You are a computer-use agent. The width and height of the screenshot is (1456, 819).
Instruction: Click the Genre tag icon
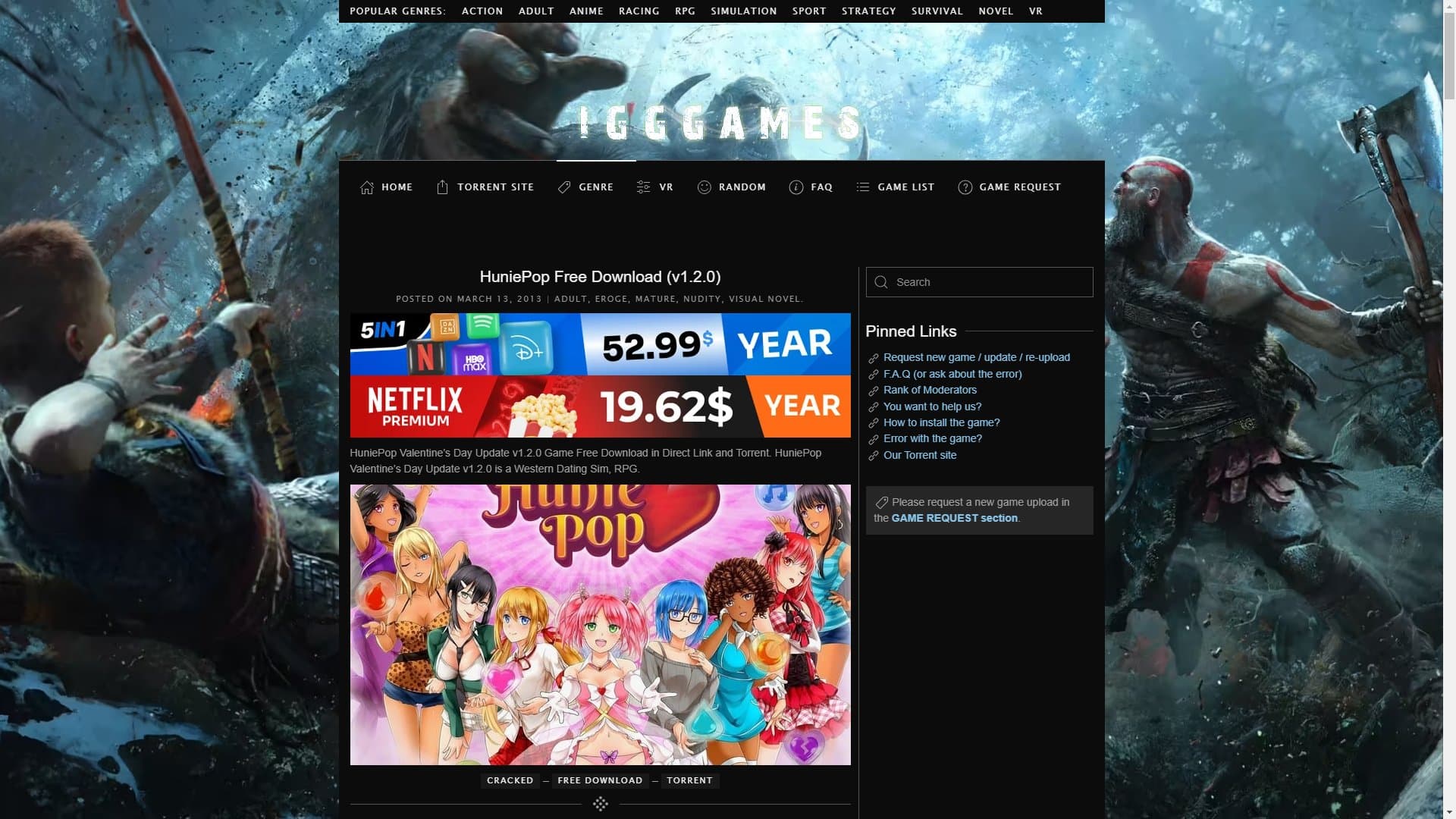click(564, 187)
